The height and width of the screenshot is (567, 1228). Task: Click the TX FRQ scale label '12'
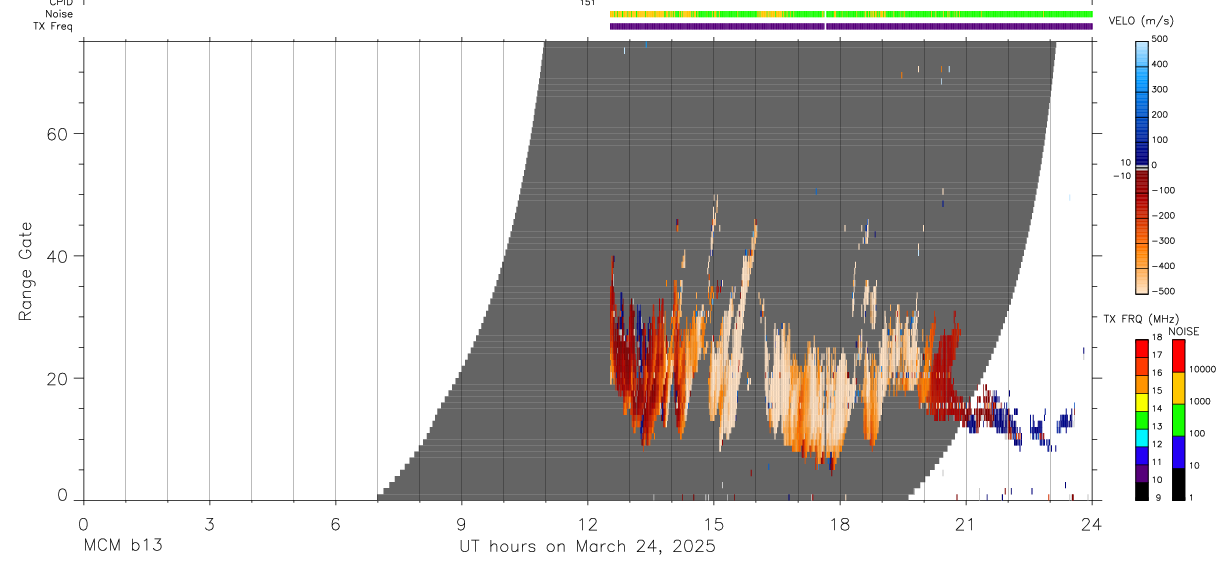(1156, 444)
